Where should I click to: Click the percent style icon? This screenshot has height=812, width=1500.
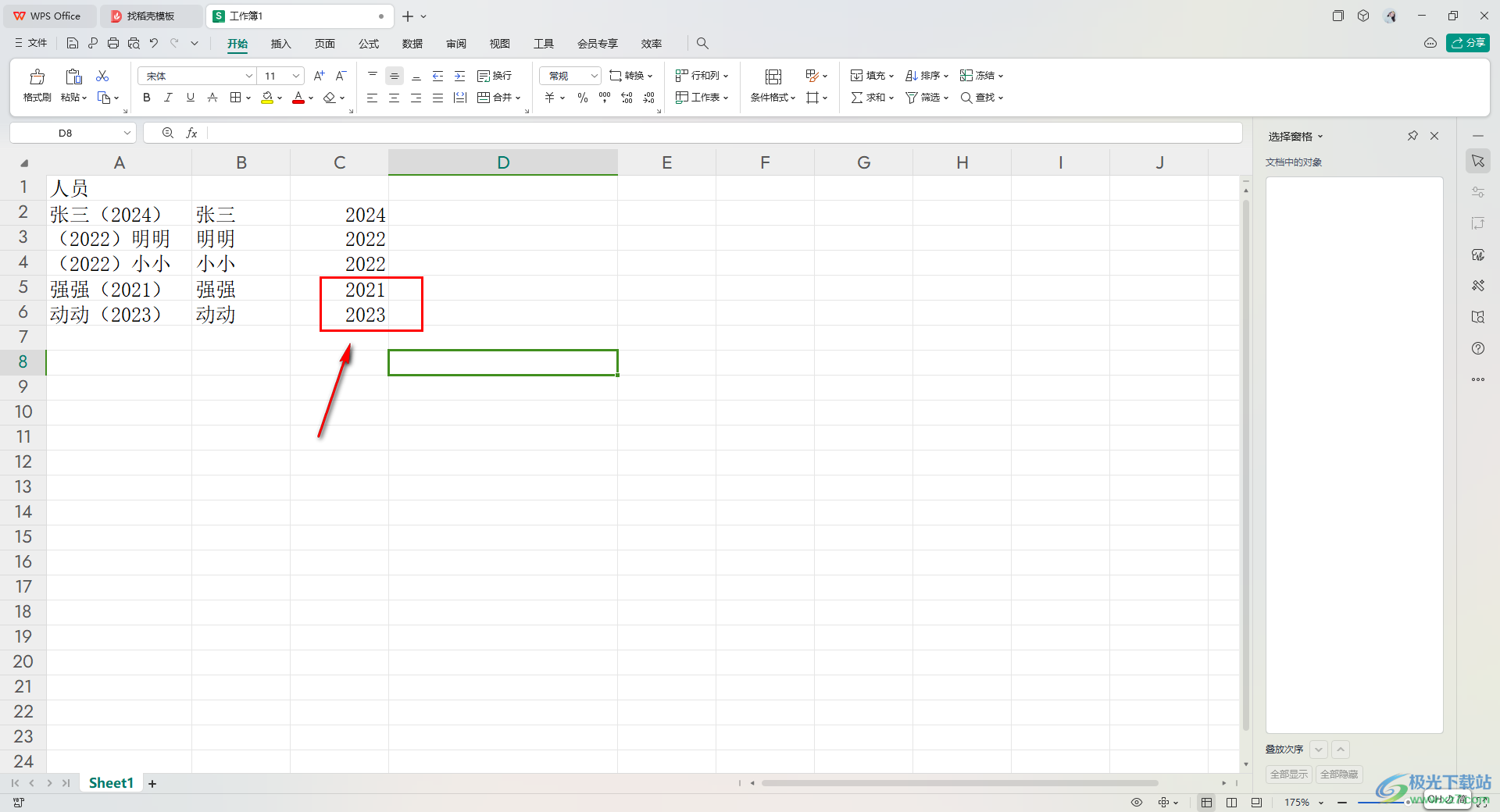click(x=583, y=98)
